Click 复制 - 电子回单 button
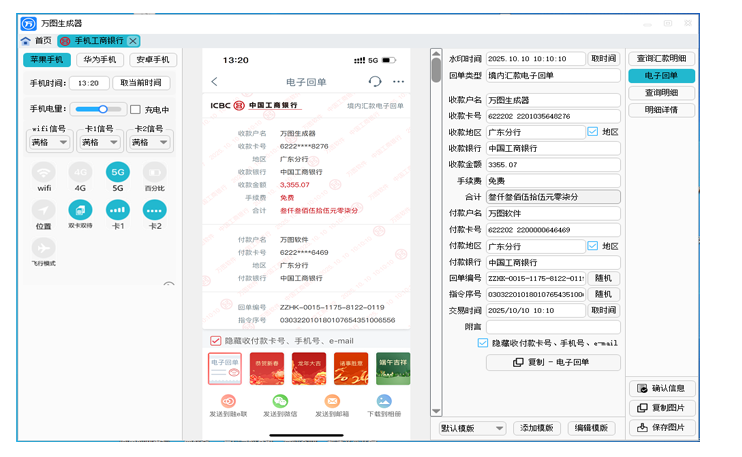742x457 pixels. [553, 362]
